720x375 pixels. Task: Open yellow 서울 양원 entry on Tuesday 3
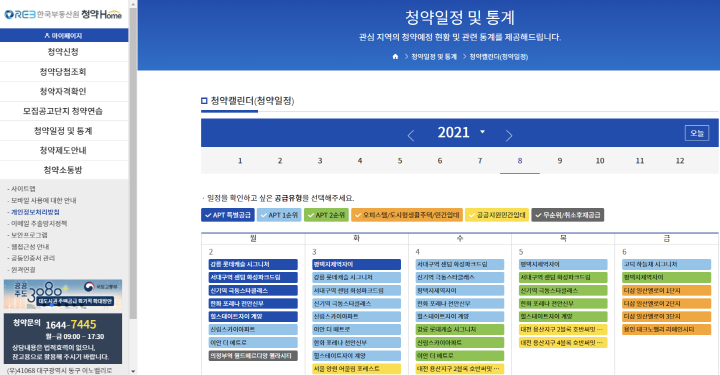click(x=356, y=369)
